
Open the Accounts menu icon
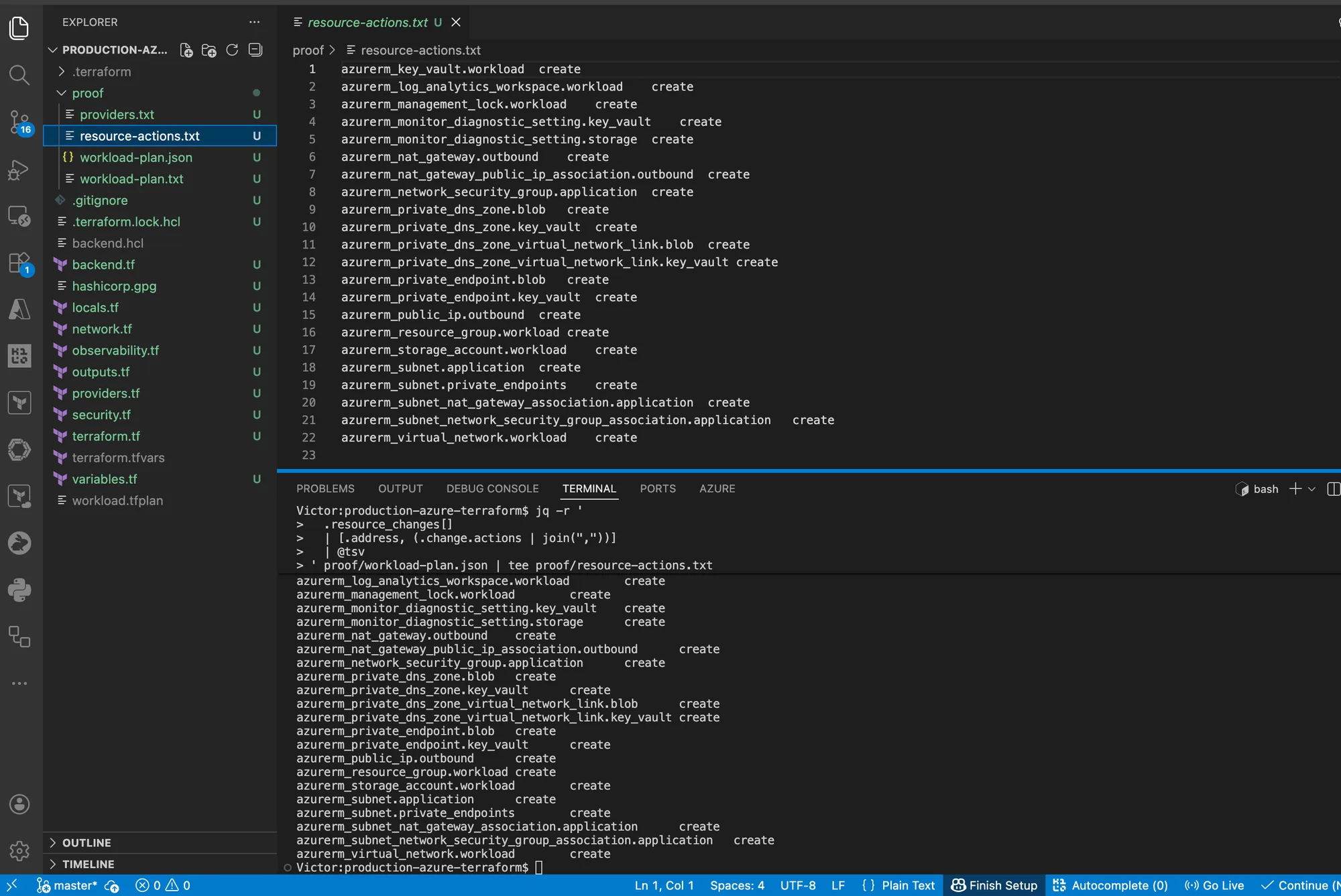pyautogui.click(x=19, y=804)
